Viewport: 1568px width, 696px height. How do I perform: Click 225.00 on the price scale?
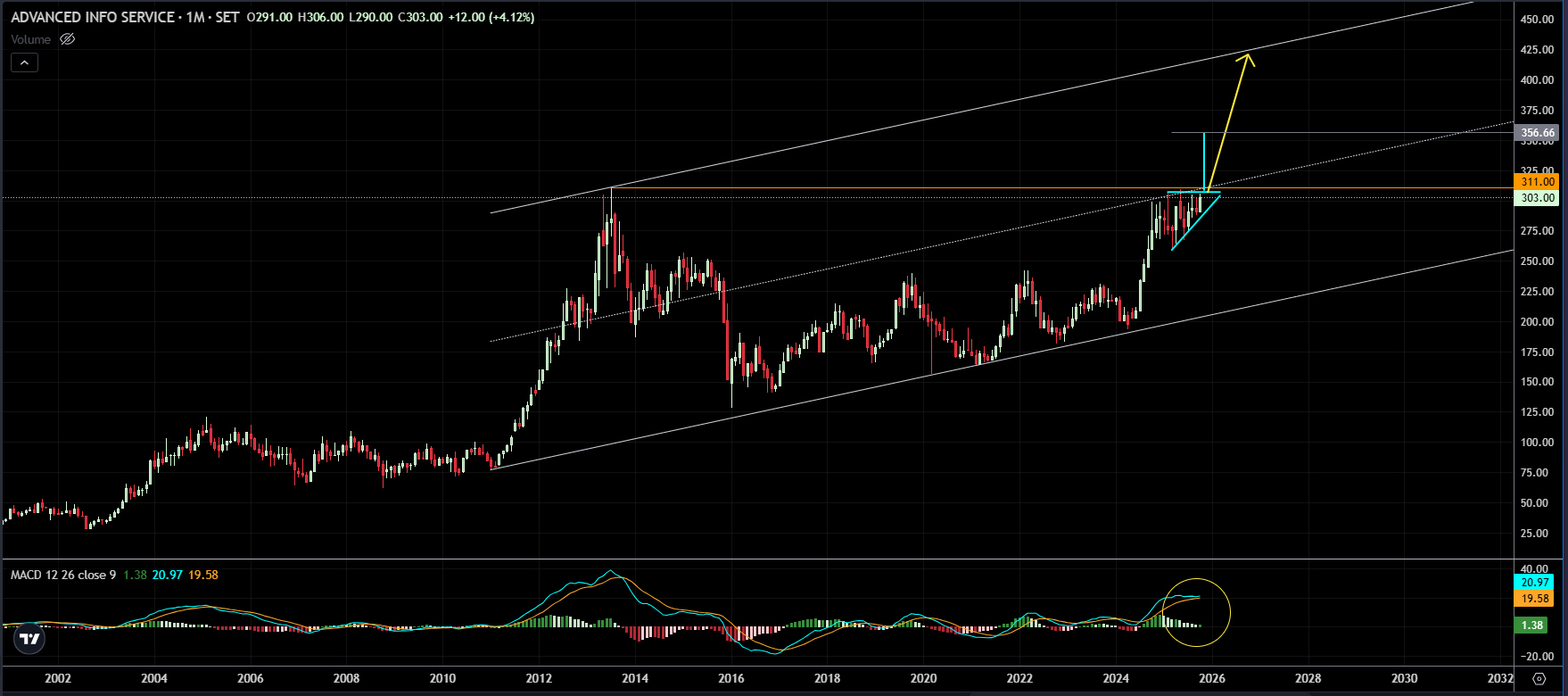[1538, 292]
